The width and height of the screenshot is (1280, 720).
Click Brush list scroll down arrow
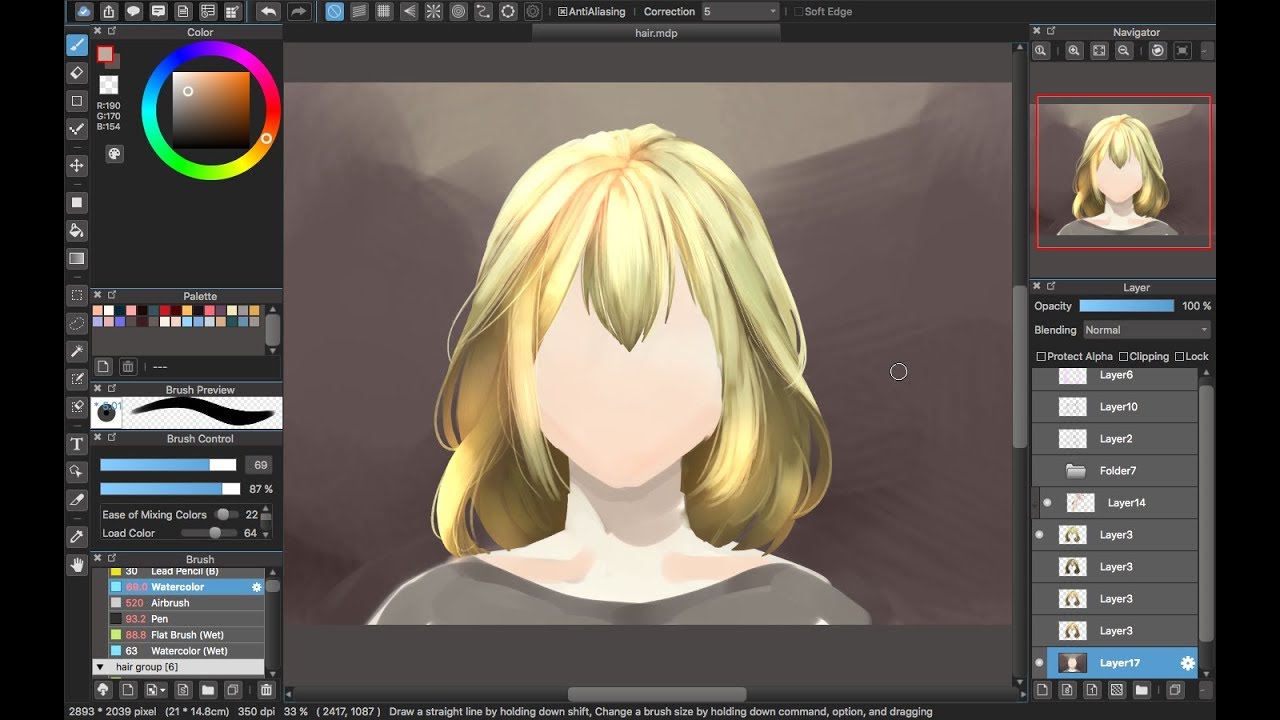coord(272,674)
